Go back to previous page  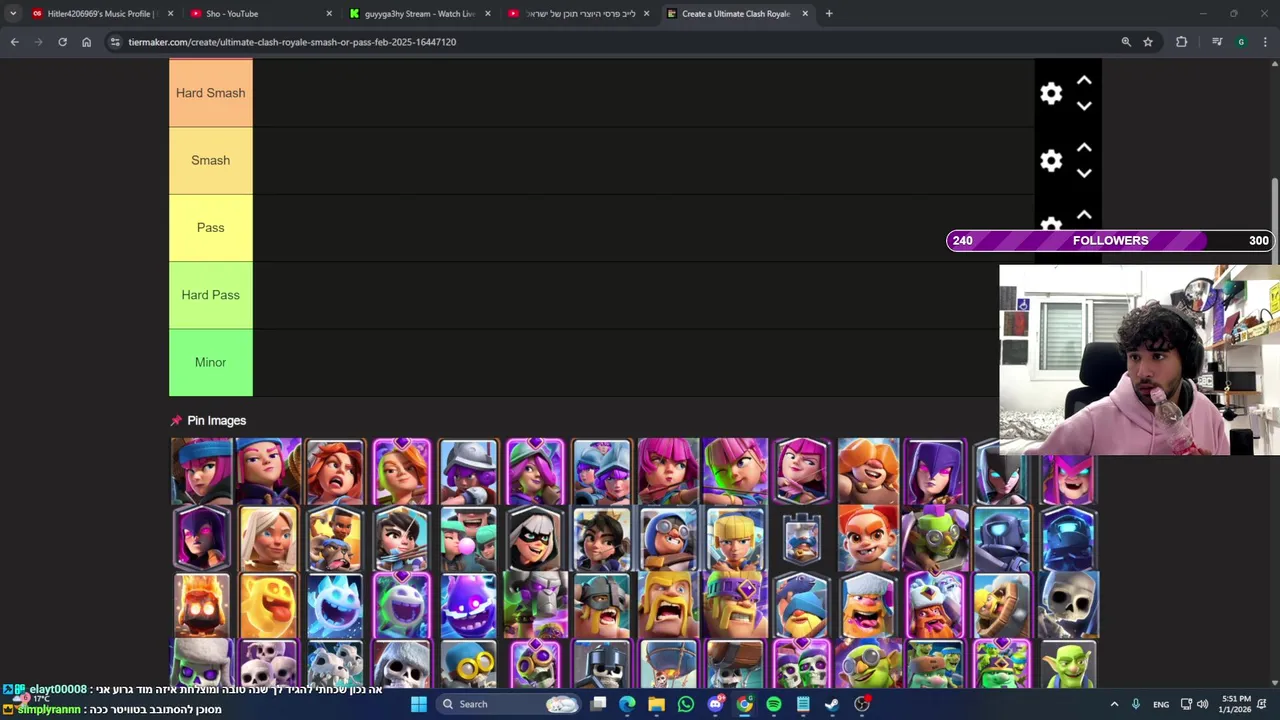pyautogui.click(x=14, y=42)
